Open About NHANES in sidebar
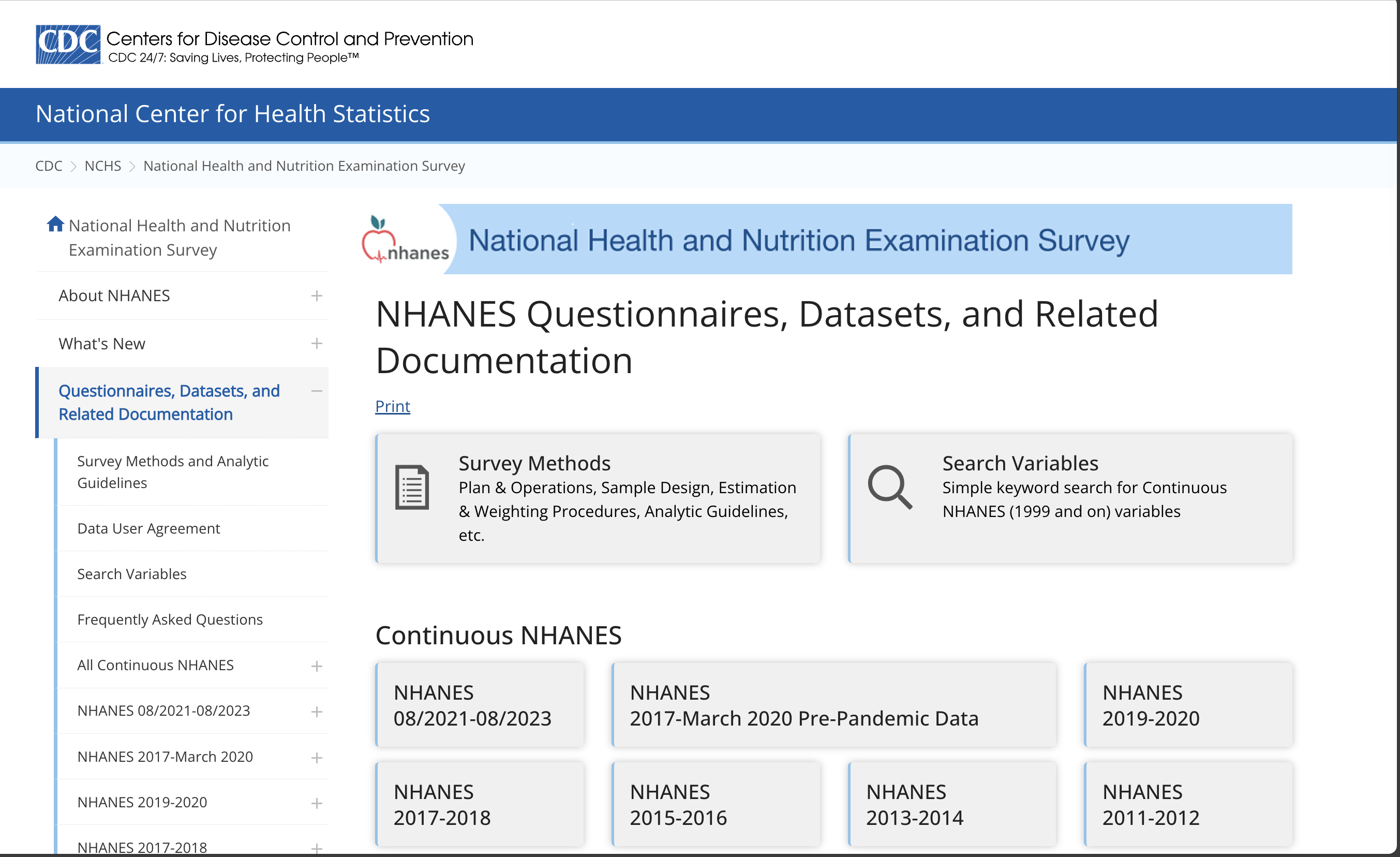 tap(114, 295)
